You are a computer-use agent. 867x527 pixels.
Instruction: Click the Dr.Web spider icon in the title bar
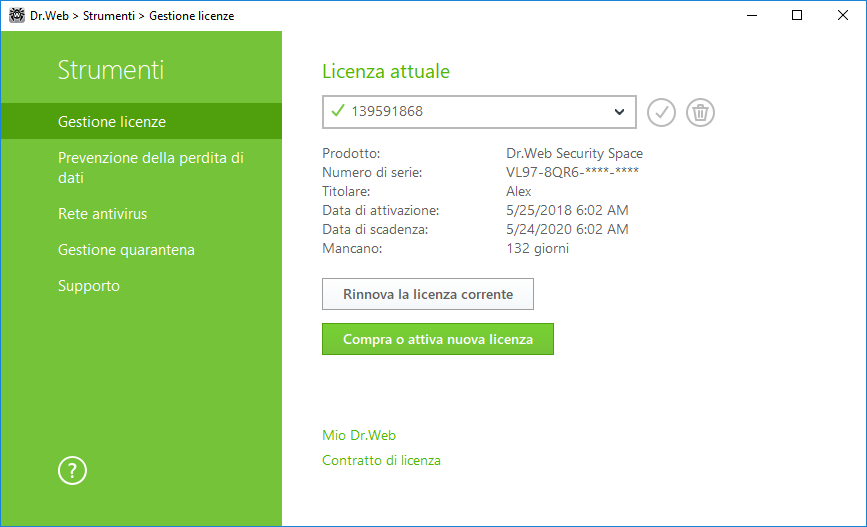tap(17, 15)
